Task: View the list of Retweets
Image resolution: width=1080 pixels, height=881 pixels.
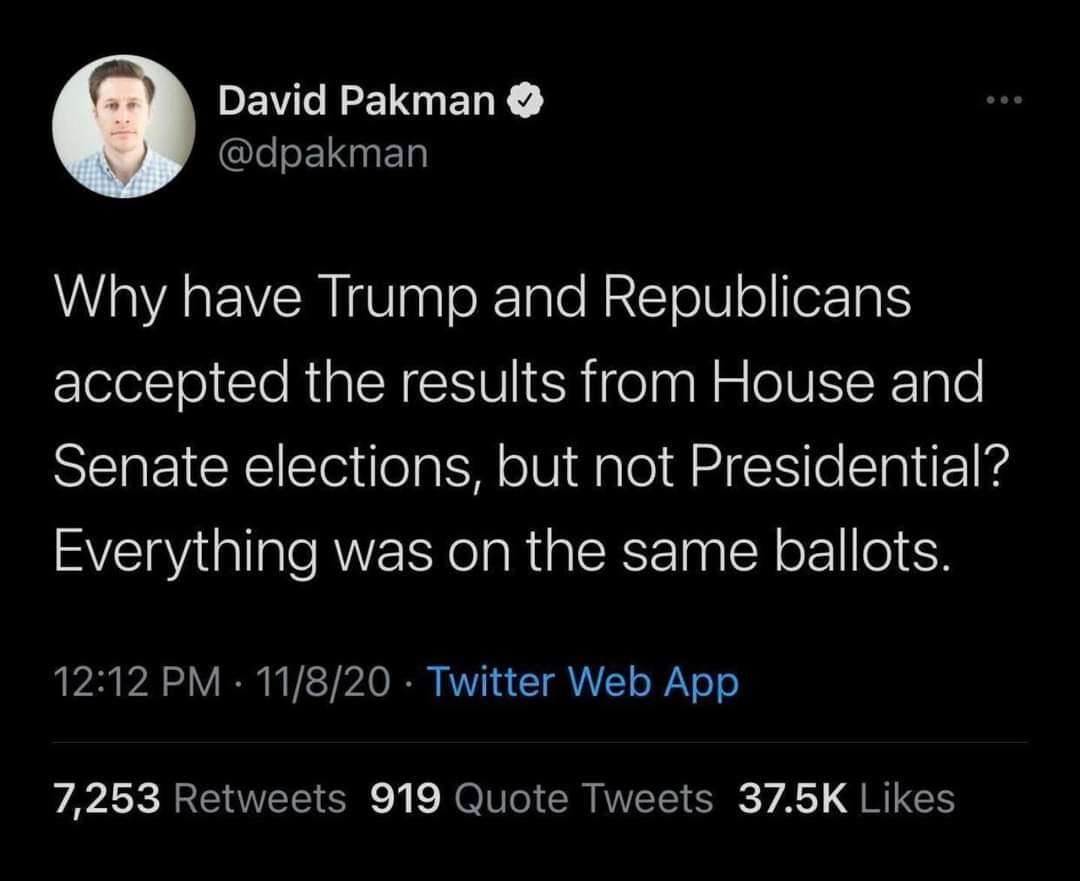Action: pos(260,798)
